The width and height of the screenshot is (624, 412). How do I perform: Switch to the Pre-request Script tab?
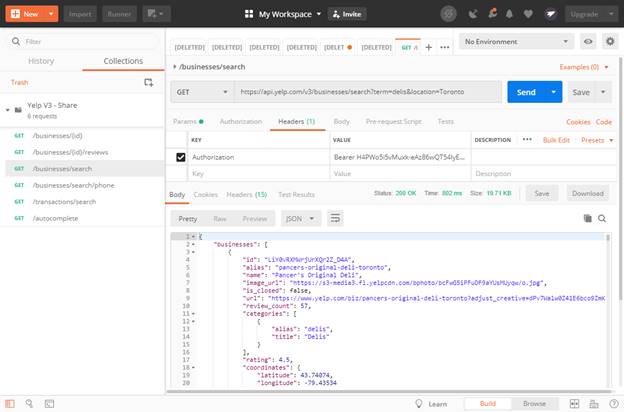pyautogui.click(x=394, y=121)
